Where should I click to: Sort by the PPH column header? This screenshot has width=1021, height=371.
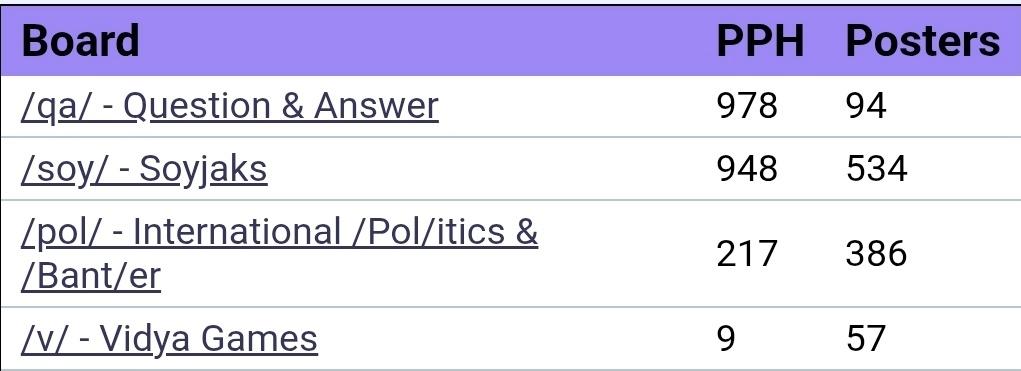point(760,40)
